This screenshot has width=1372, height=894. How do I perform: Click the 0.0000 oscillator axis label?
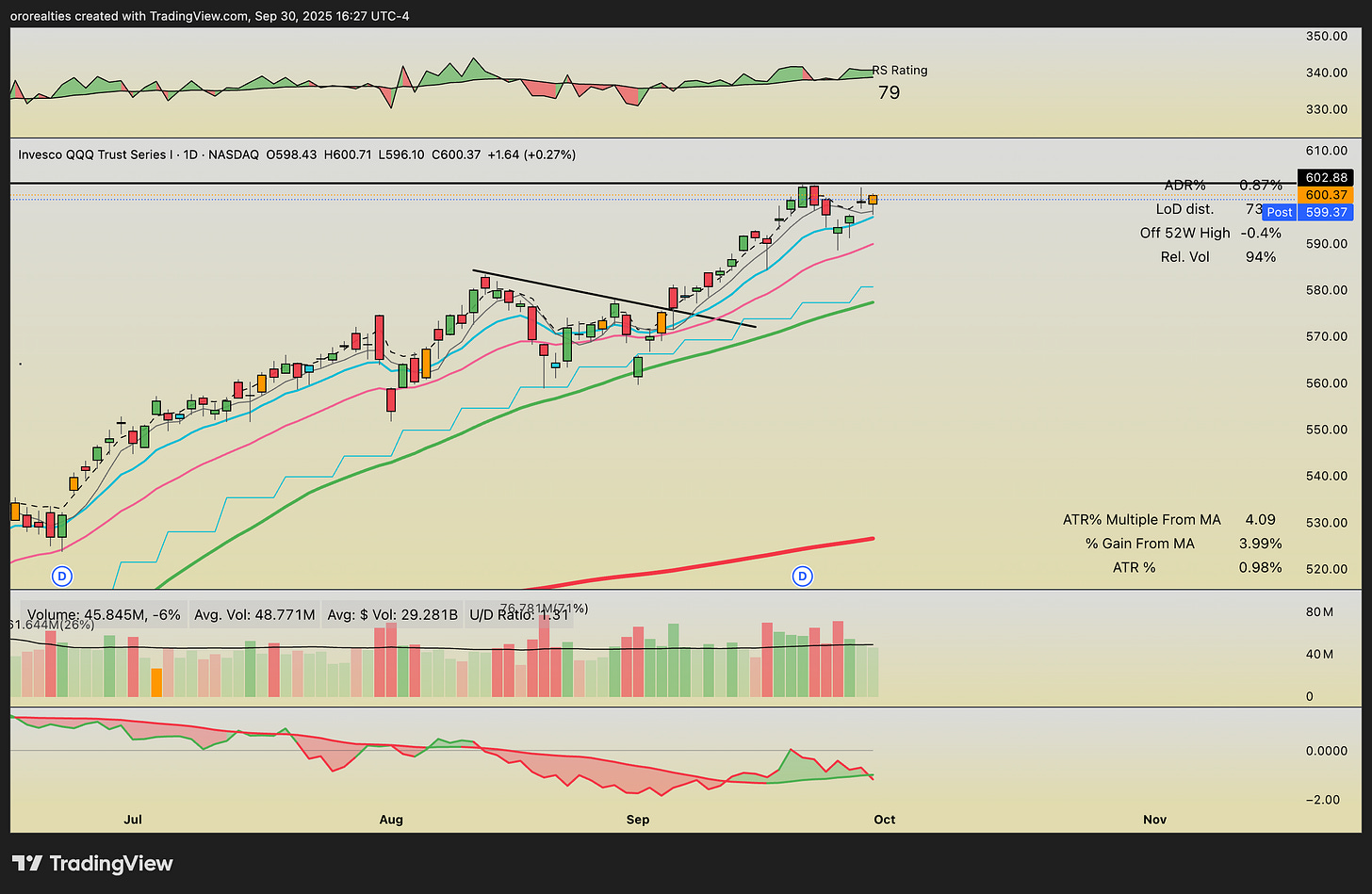point(1329,751)
